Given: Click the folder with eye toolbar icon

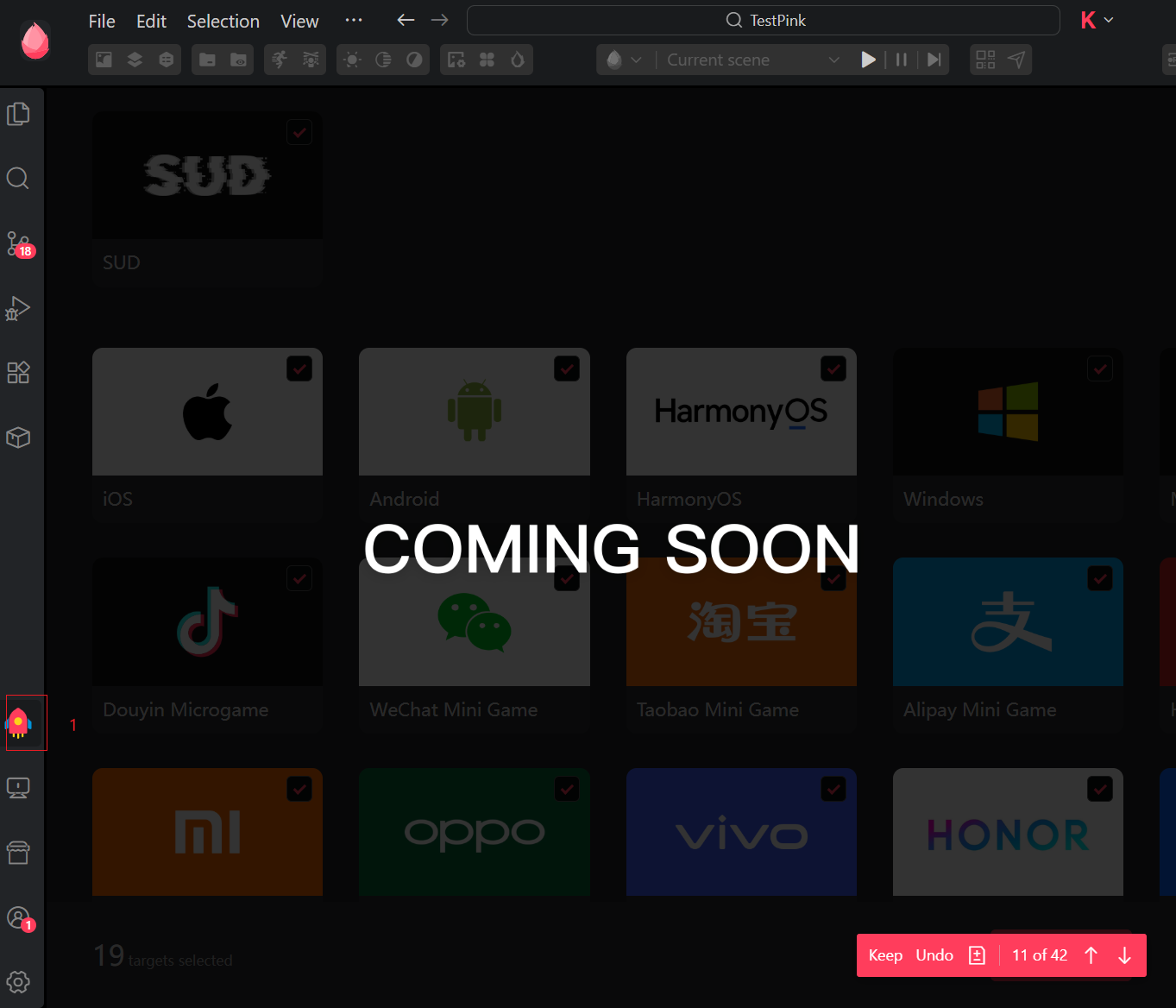Looking at the screenshot, I should (238, 60).
